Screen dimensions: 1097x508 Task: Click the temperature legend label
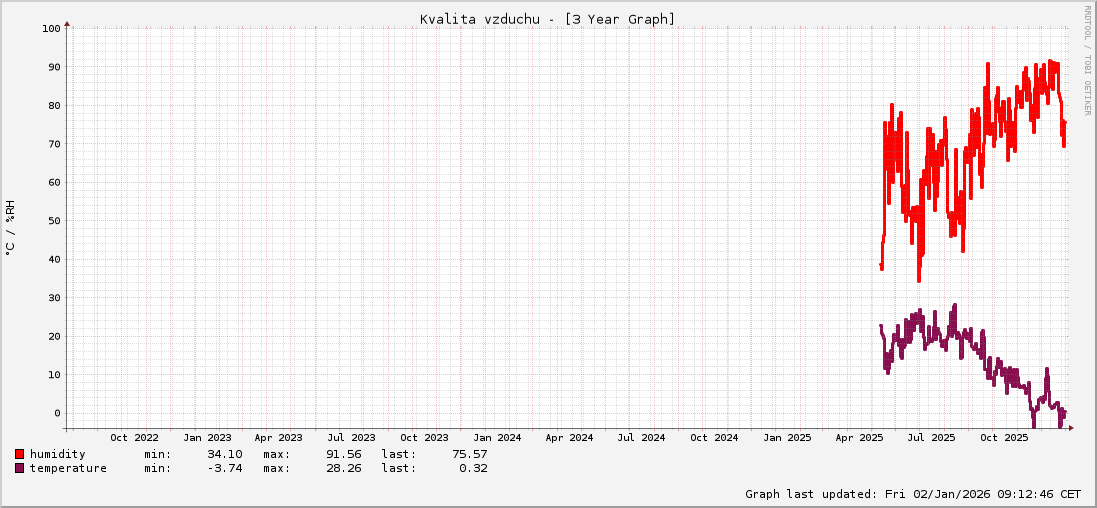[x=68, y=468]
